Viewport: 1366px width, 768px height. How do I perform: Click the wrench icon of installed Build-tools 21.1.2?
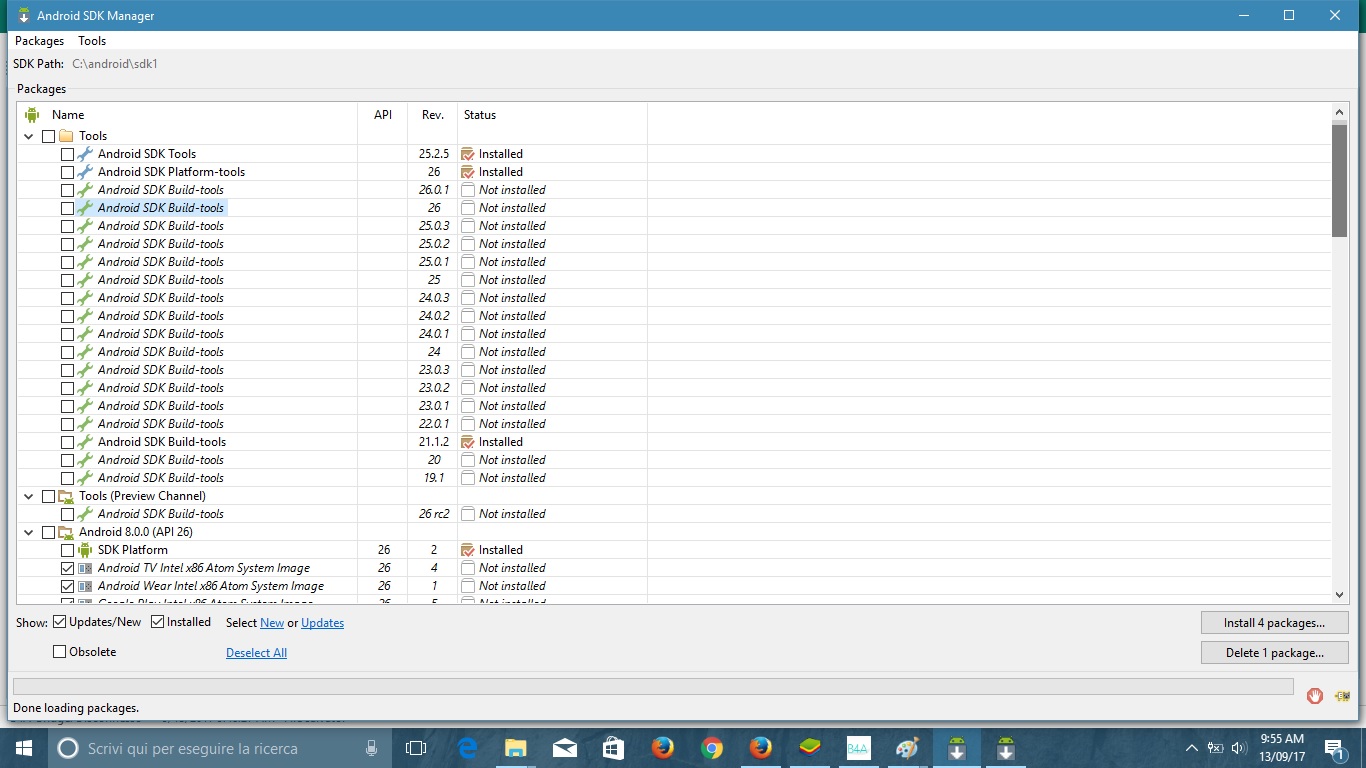pyautogui.click(x=85, y=442)
